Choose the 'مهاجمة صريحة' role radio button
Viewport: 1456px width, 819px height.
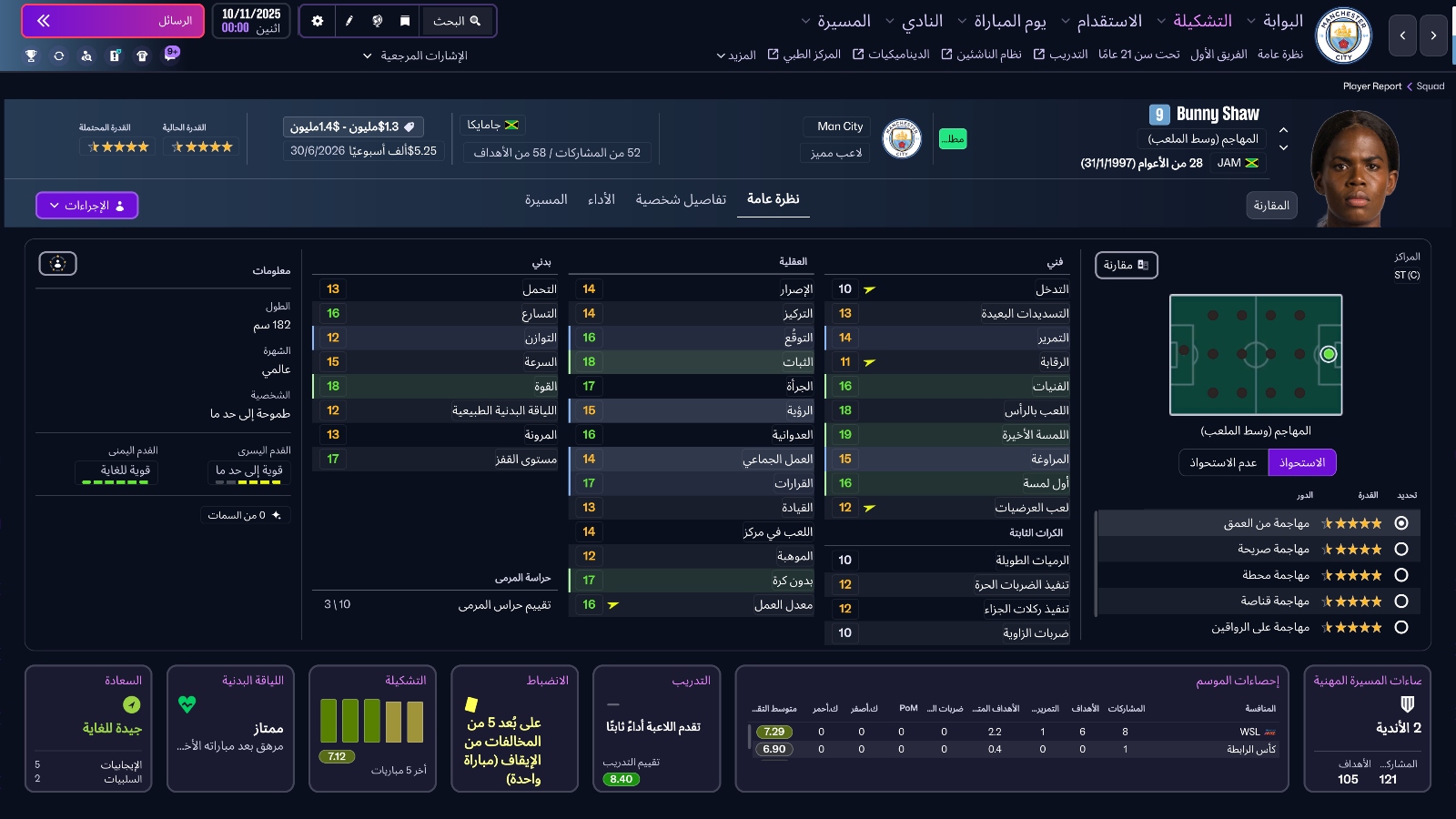pyautogui.click(x=1401, y=549)
